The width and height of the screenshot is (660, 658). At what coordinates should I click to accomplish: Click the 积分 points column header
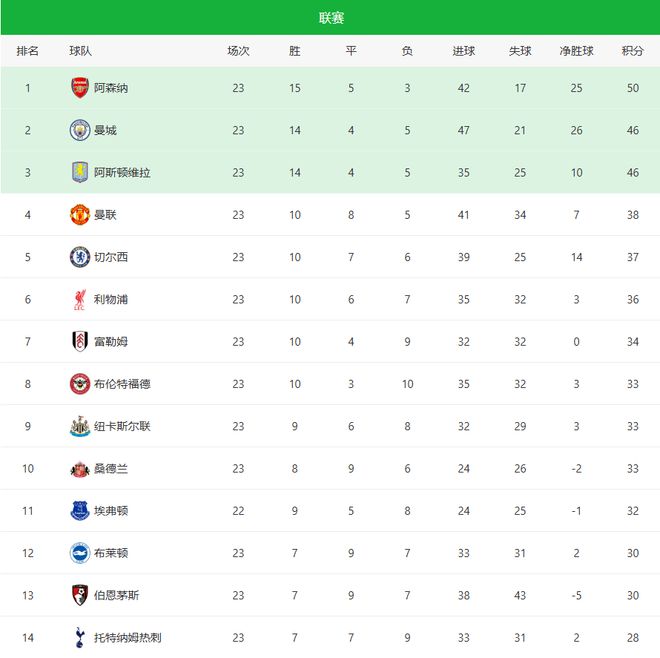(632, 51)
